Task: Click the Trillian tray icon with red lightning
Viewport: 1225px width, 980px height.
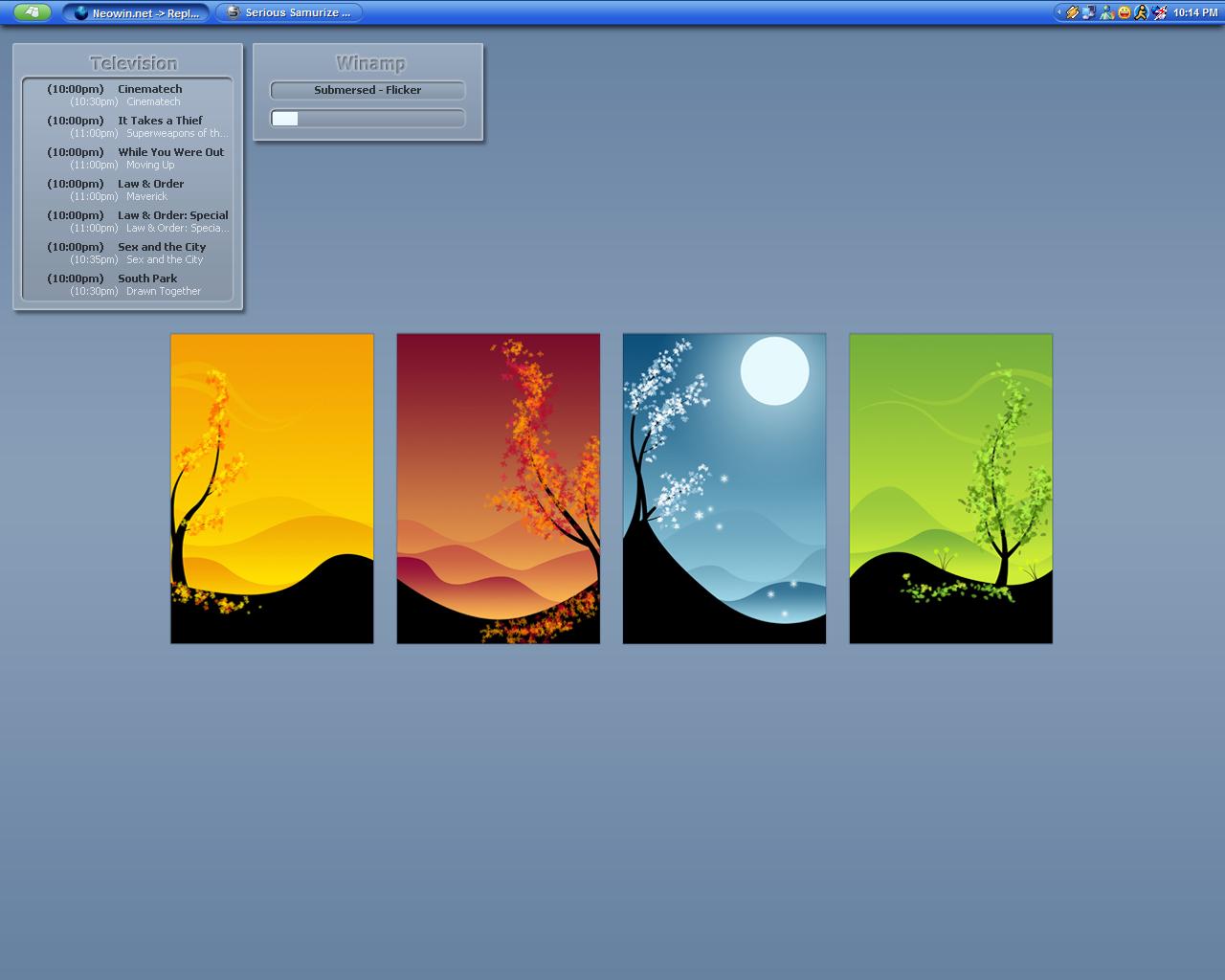Action: click(x=1158, y=12)
